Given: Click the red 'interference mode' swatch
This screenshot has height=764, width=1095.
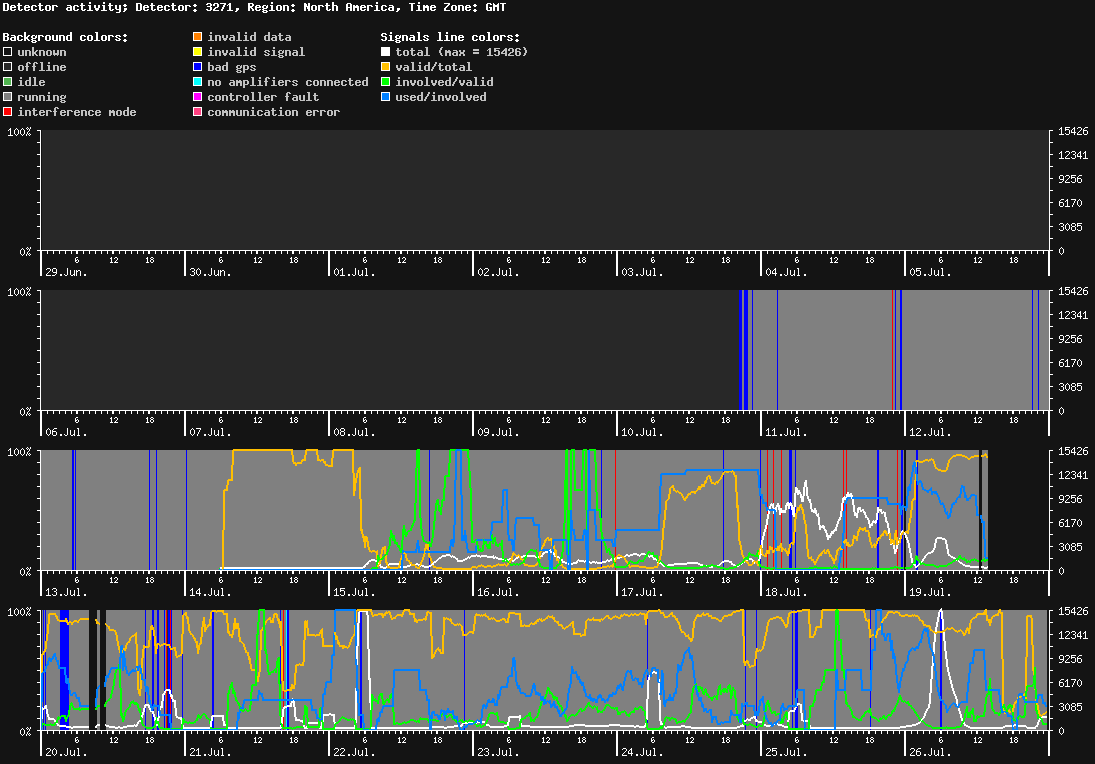Looking at the screenshot, I should click(8, 112).
